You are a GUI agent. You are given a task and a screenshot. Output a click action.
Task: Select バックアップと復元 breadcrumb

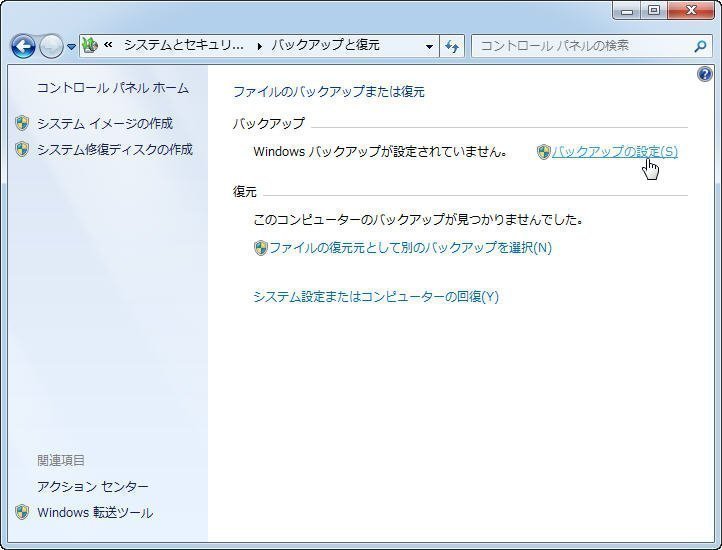pos(325,45)
